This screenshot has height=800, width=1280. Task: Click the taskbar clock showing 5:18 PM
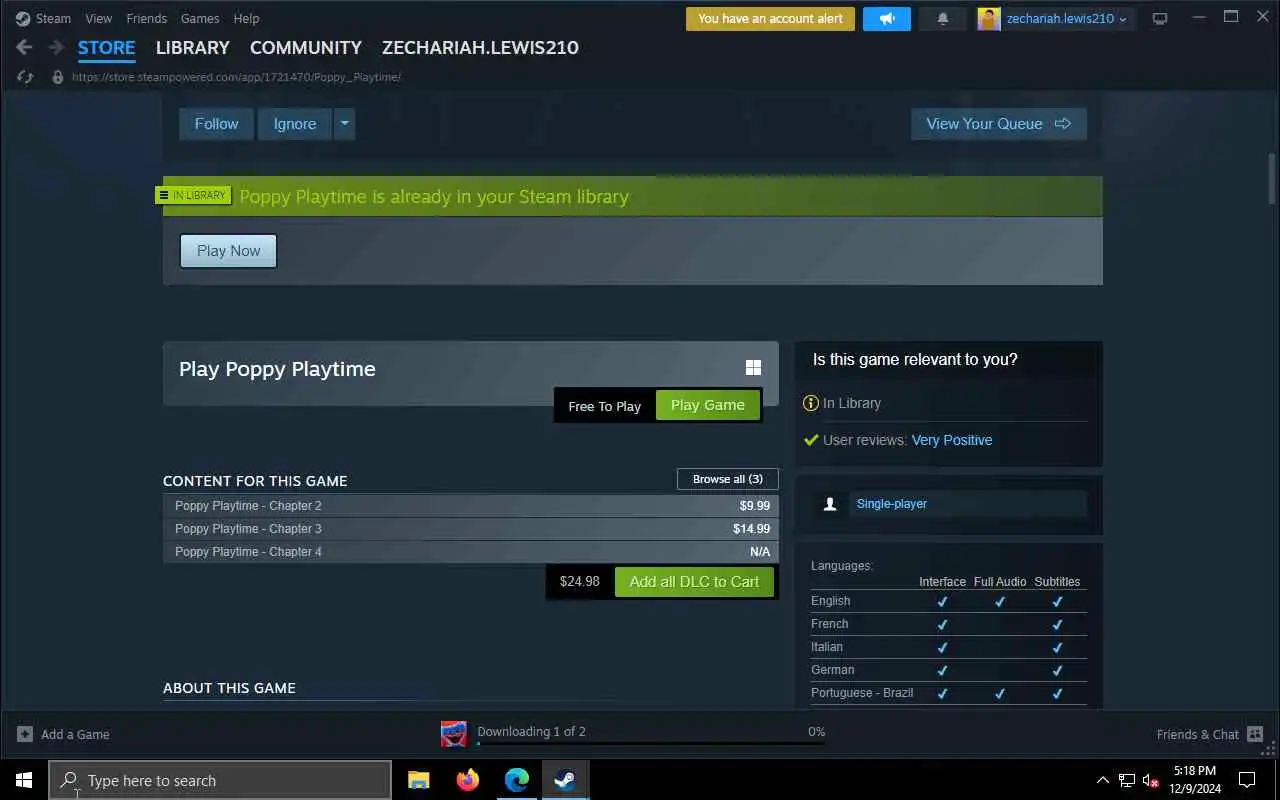[x=1195, y=780]
